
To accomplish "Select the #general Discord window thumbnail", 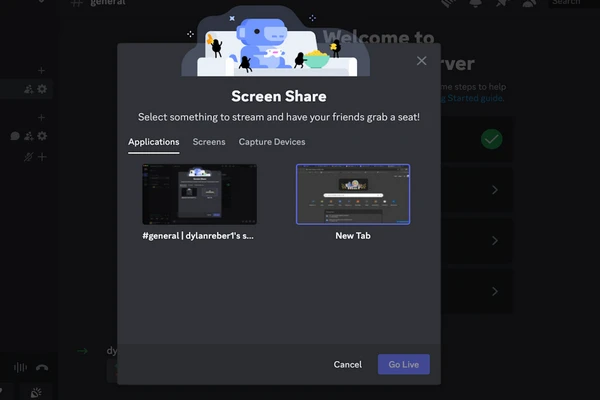I will tap(199, 194).
